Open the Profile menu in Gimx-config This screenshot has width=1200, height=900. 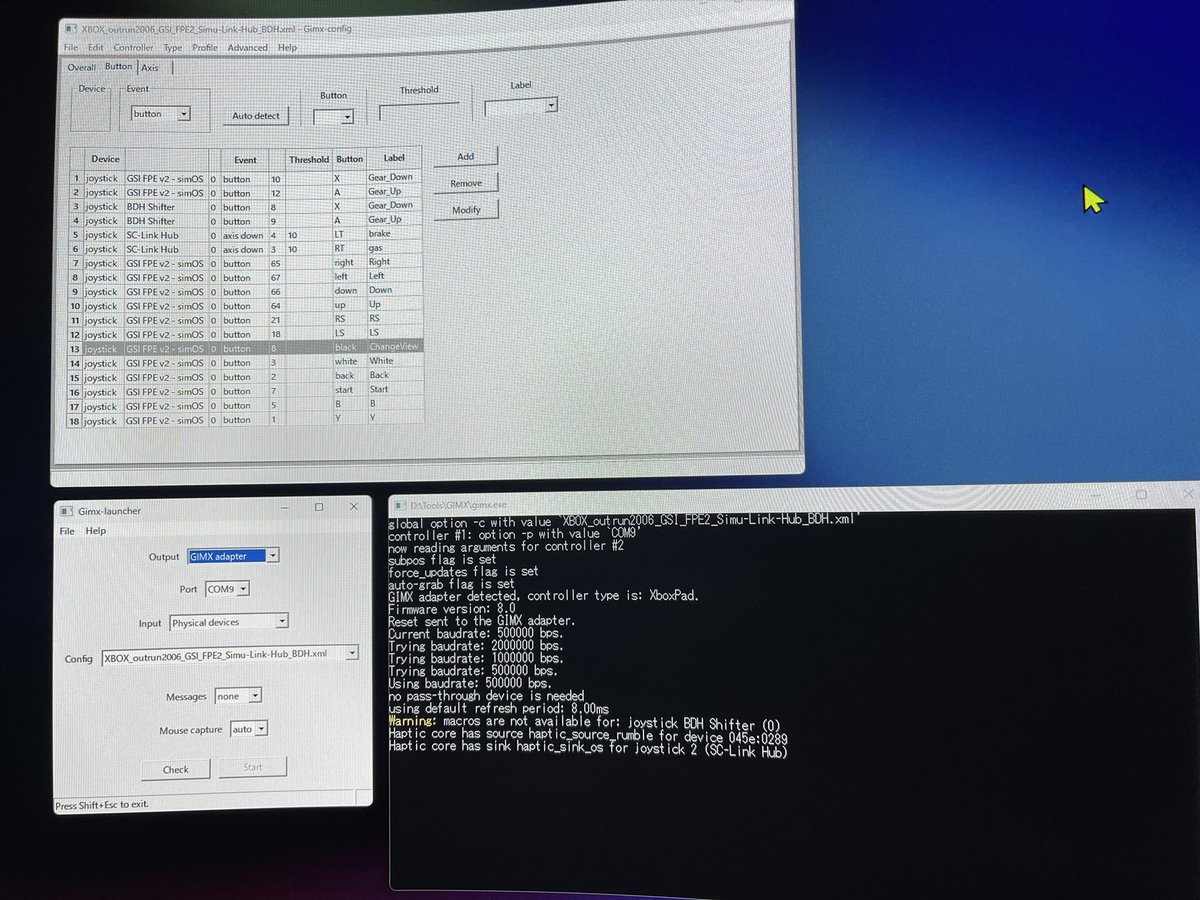coord(205,48)
